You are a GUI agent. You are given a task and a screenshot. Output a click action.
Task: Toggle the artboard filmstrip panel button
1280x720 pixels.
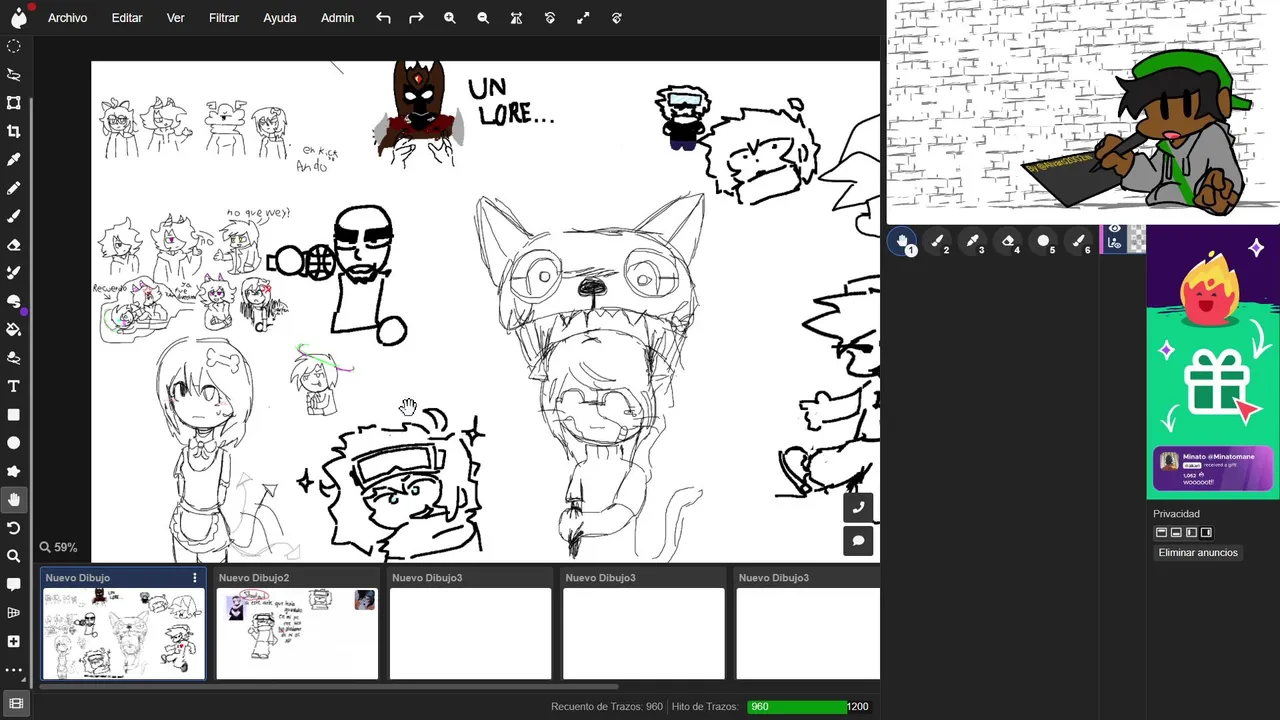[16, 703]
